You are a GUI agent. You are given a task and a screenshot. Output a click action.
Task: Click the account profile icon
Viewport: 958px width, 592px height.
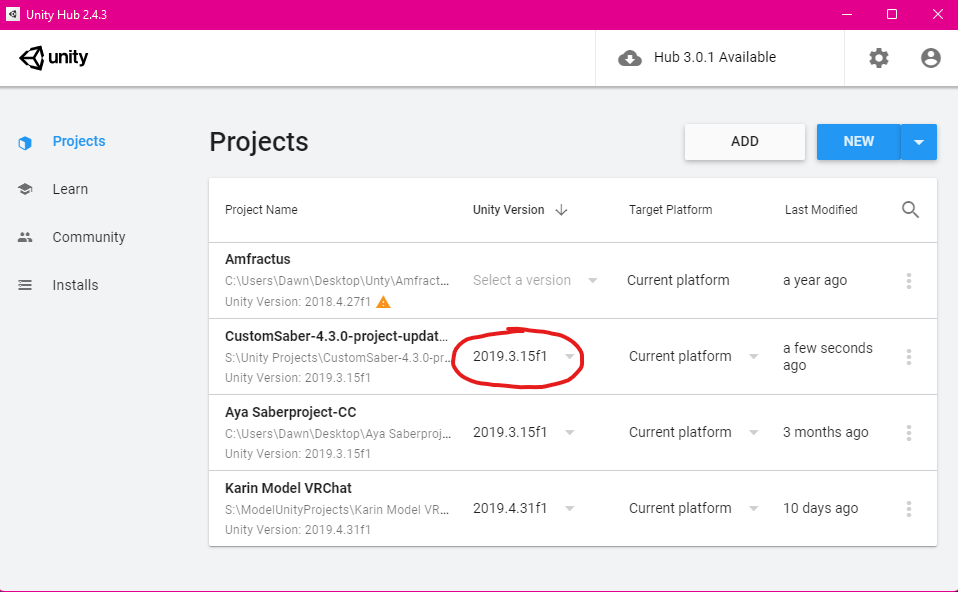930,57
